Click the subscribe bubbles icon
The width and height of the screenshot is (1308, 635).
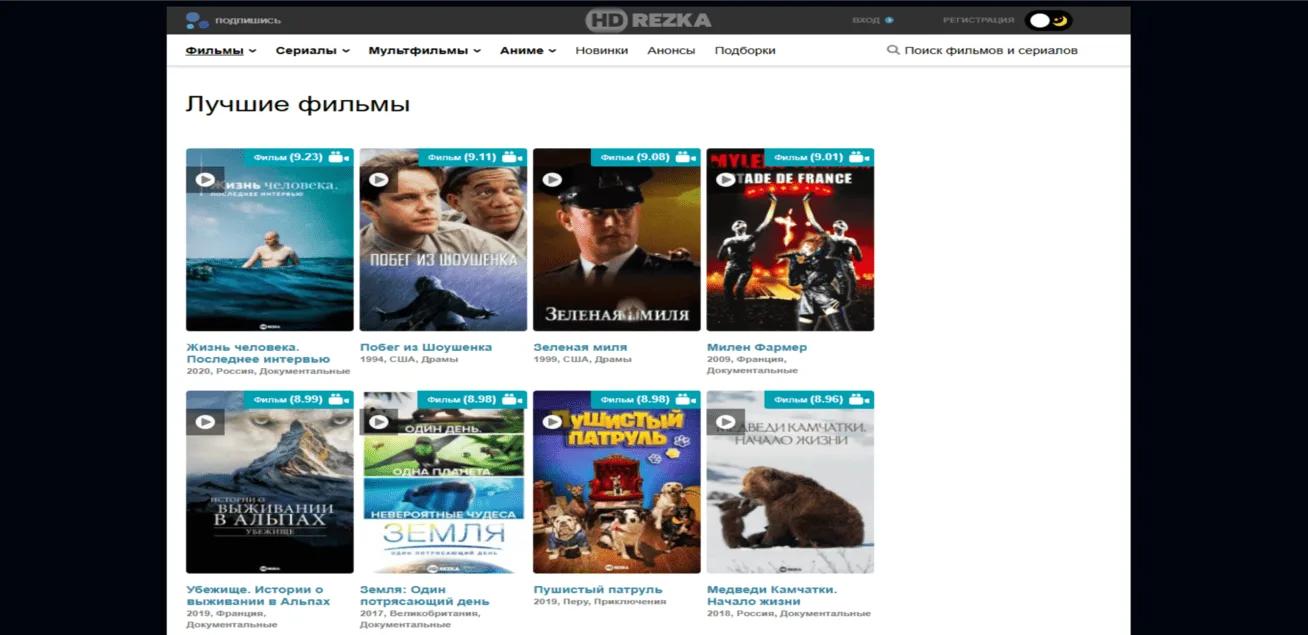(197, 20)
